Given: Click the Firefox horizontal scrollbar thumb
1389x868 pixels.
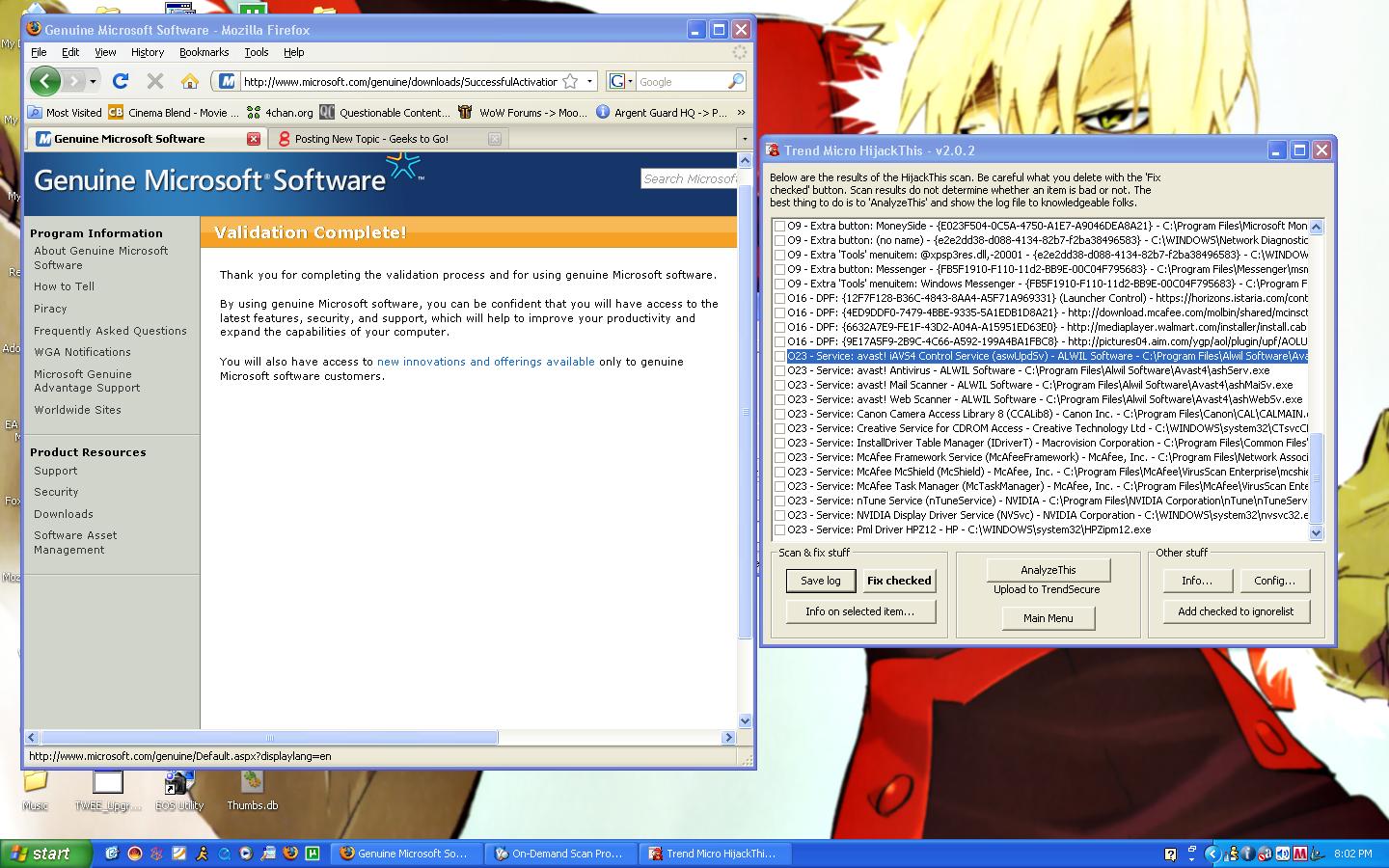Looking at the screenshot, I should click(x=269, y=738).
